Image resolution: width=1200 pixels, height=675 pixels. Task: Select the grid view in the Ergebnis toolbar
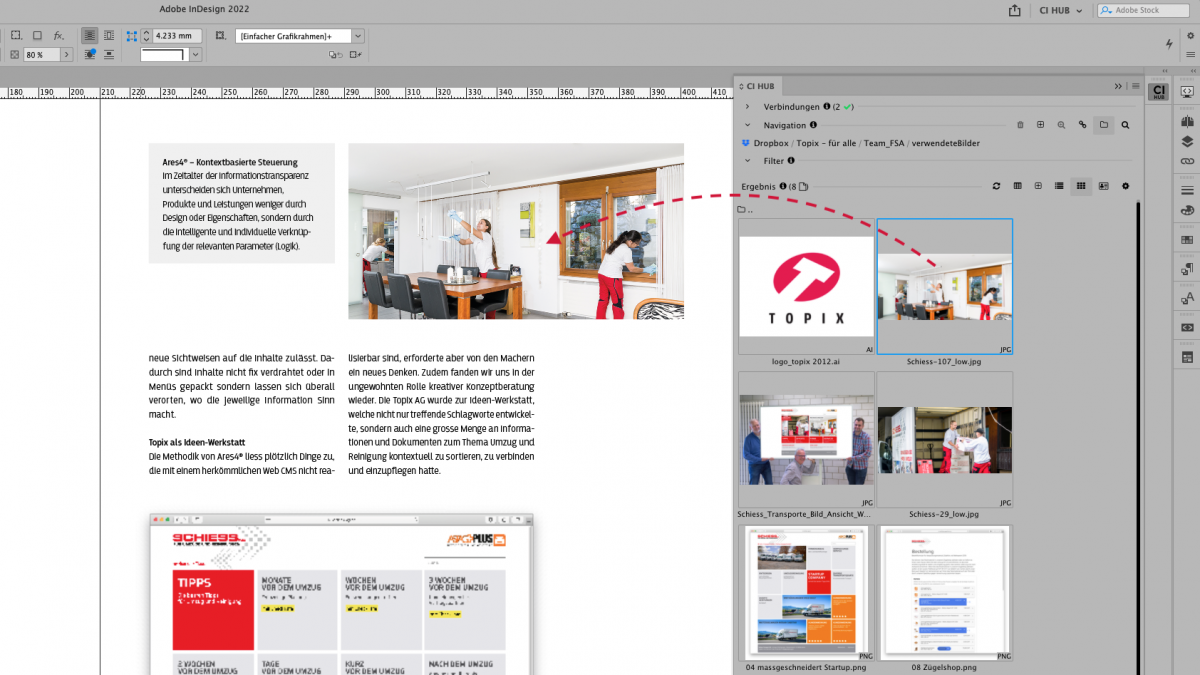click(x=1080, y=186)
